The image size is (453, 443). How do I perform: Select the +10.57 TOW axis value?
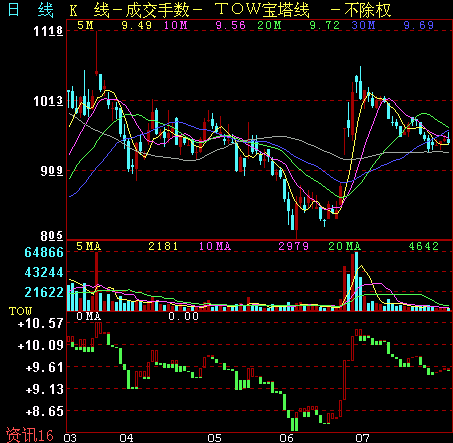click(x=40, y=323)
